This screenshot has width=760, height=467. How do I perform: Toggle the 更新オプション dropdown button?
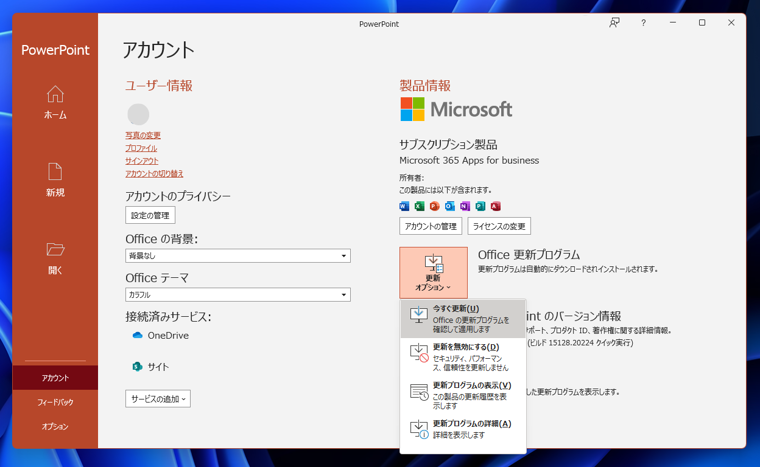click(x=433, y=273)
